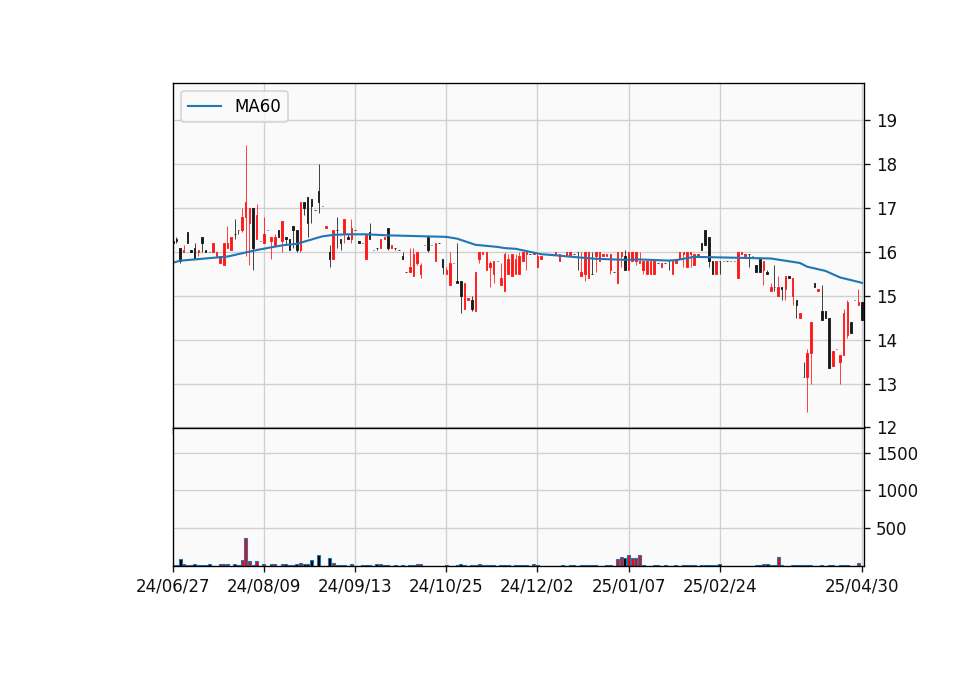
Task: Click the tallest volume bar in August
Action: pos(246,552)
